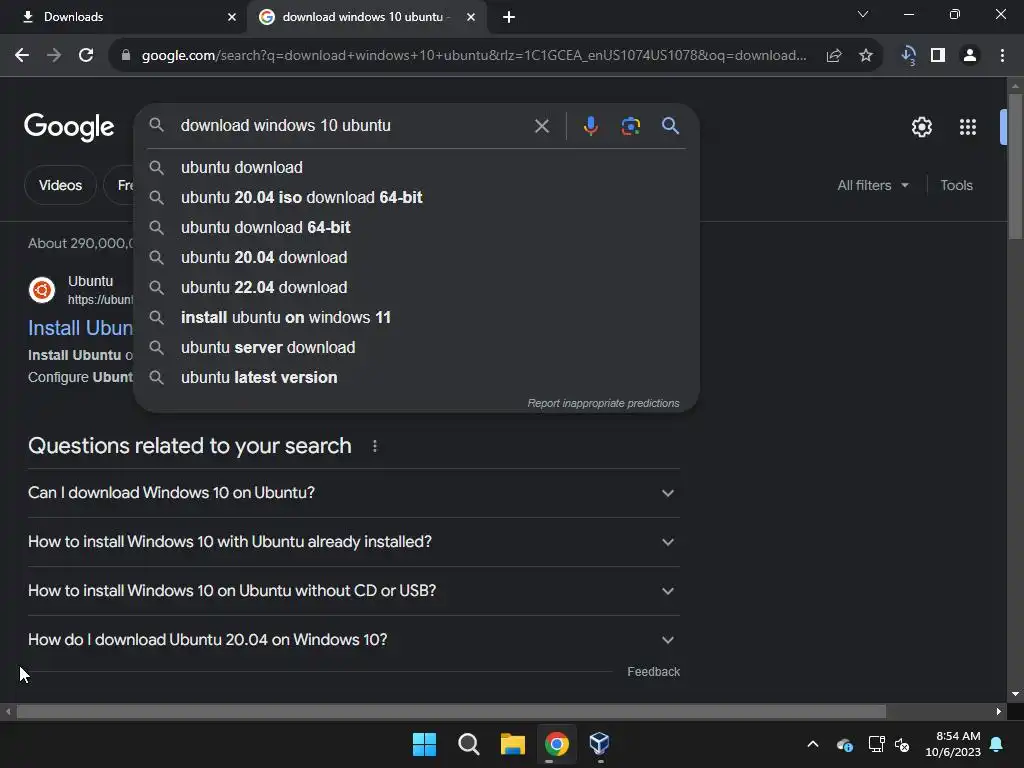Open more options beside related questions
This screenshot has height=768, width=1024.
(375, 446)
